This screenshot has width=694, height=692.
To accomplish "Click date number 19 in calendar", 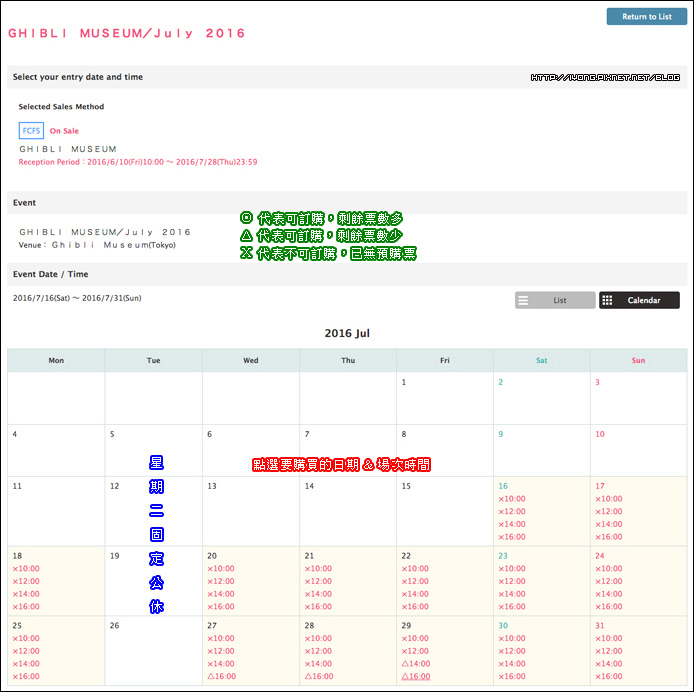I will (115, 556).
